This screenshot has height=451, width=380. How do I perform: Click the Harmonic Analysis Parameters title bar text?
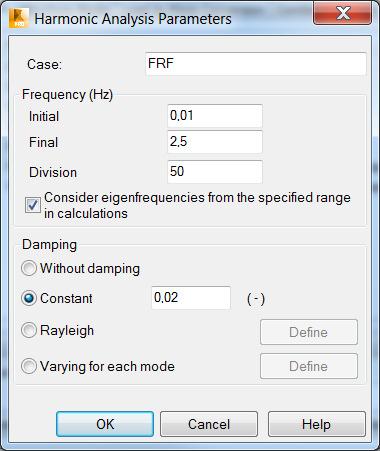tap(133, 19)
